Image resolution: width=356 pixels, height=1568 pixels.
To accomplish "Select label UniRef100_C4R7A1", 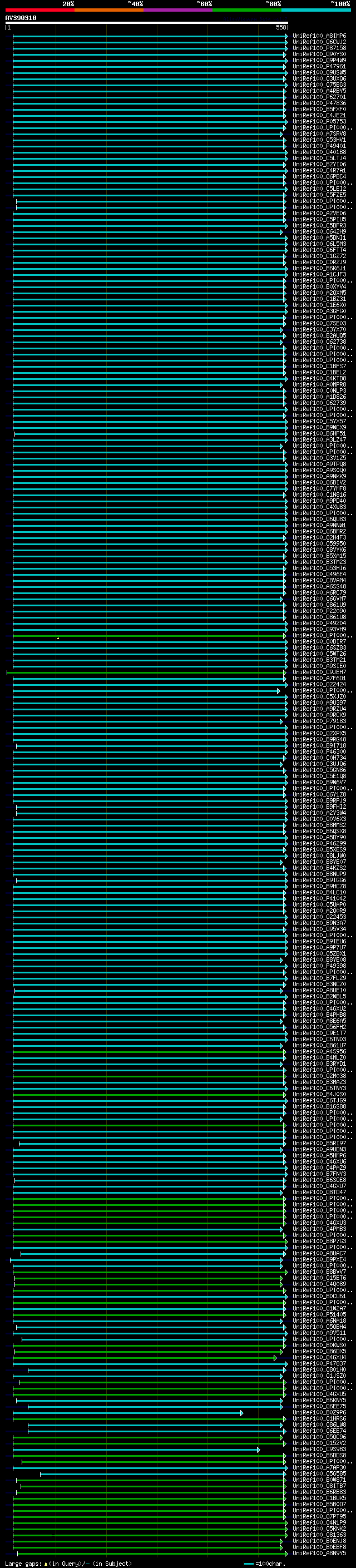I will (x=319, y=170).
